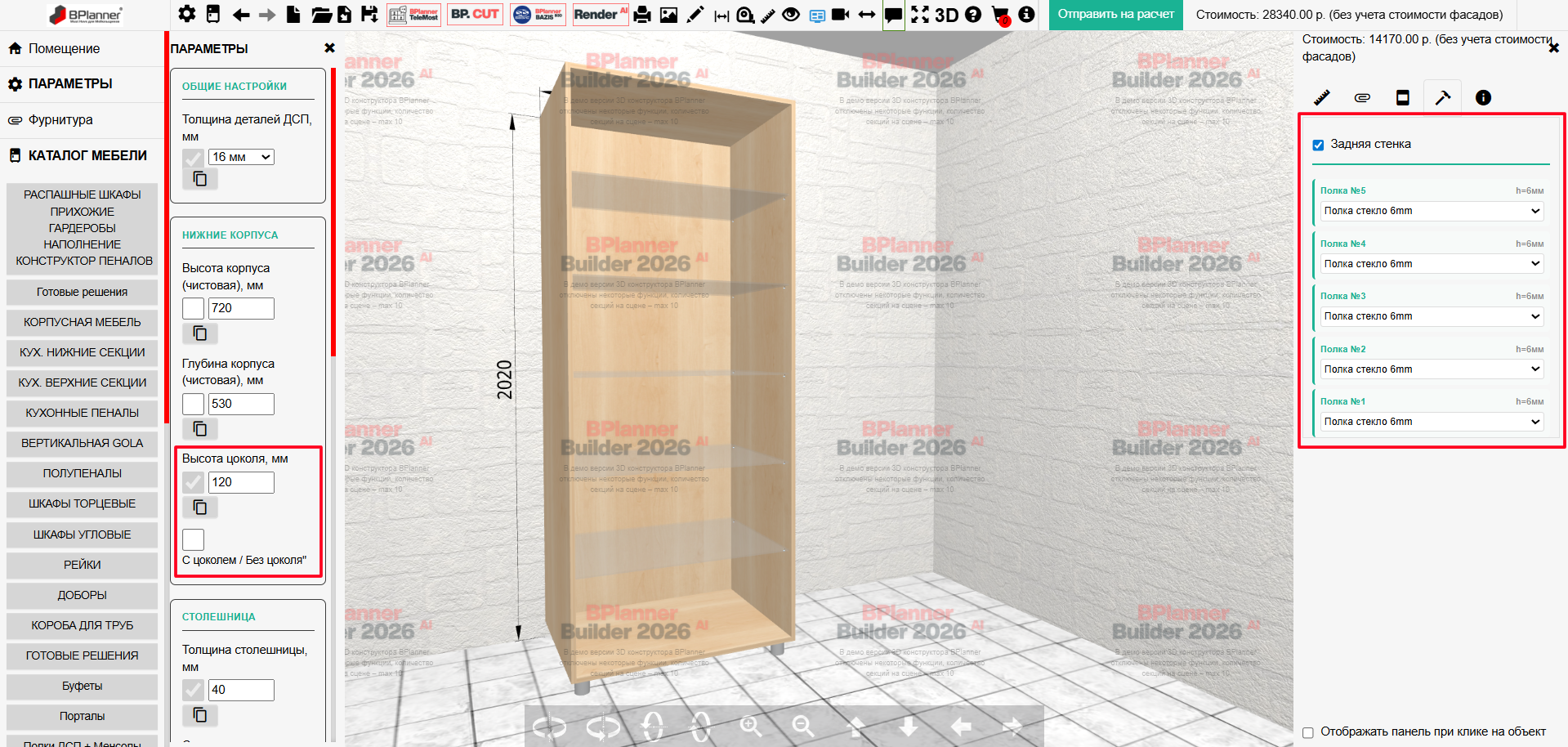Click the Высота цоколя input showing 120
The width and height of the screenshot is (1568, 747).
[x=241, y=482]
